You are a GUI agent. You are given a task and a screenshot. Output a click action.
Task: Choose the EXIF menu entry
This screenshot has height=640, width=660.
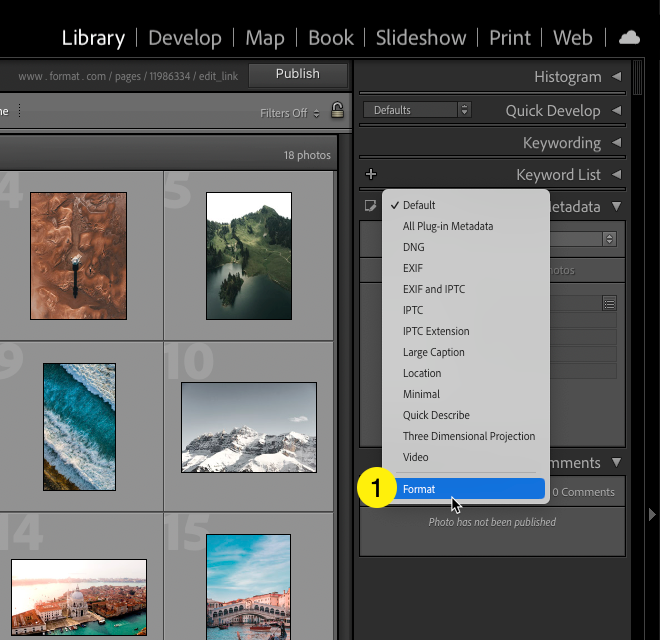pos(466,268)
